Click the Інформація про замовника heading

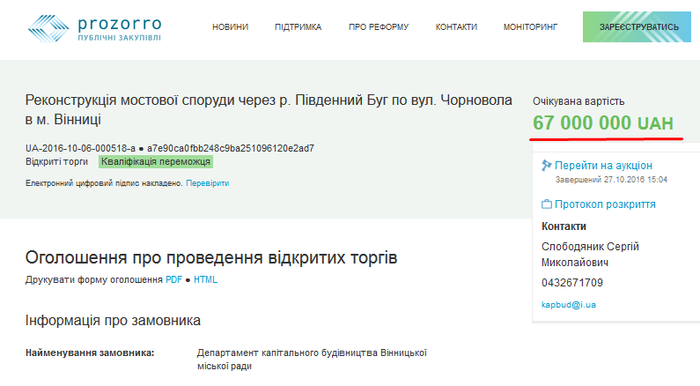click(113, 320)
